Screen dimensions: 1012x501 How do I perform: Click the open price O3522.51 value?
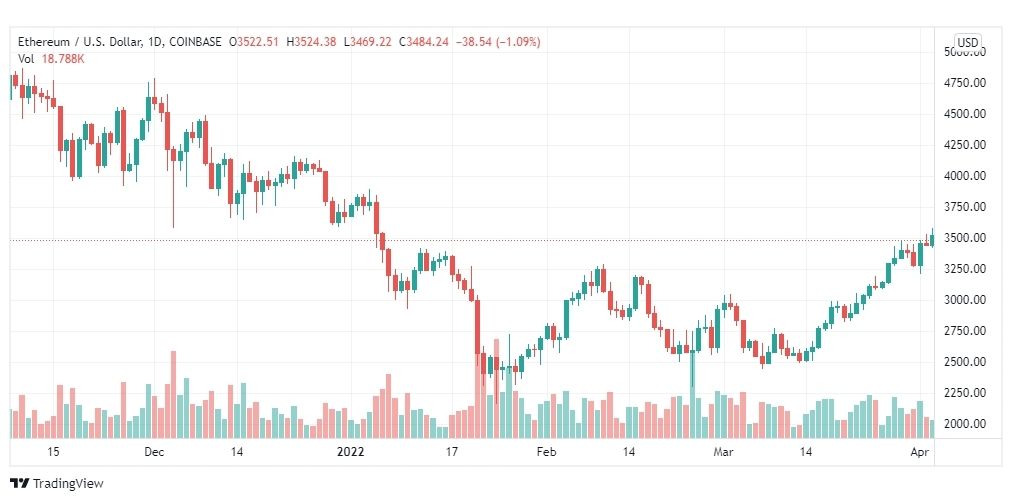(x=258, y=42)
